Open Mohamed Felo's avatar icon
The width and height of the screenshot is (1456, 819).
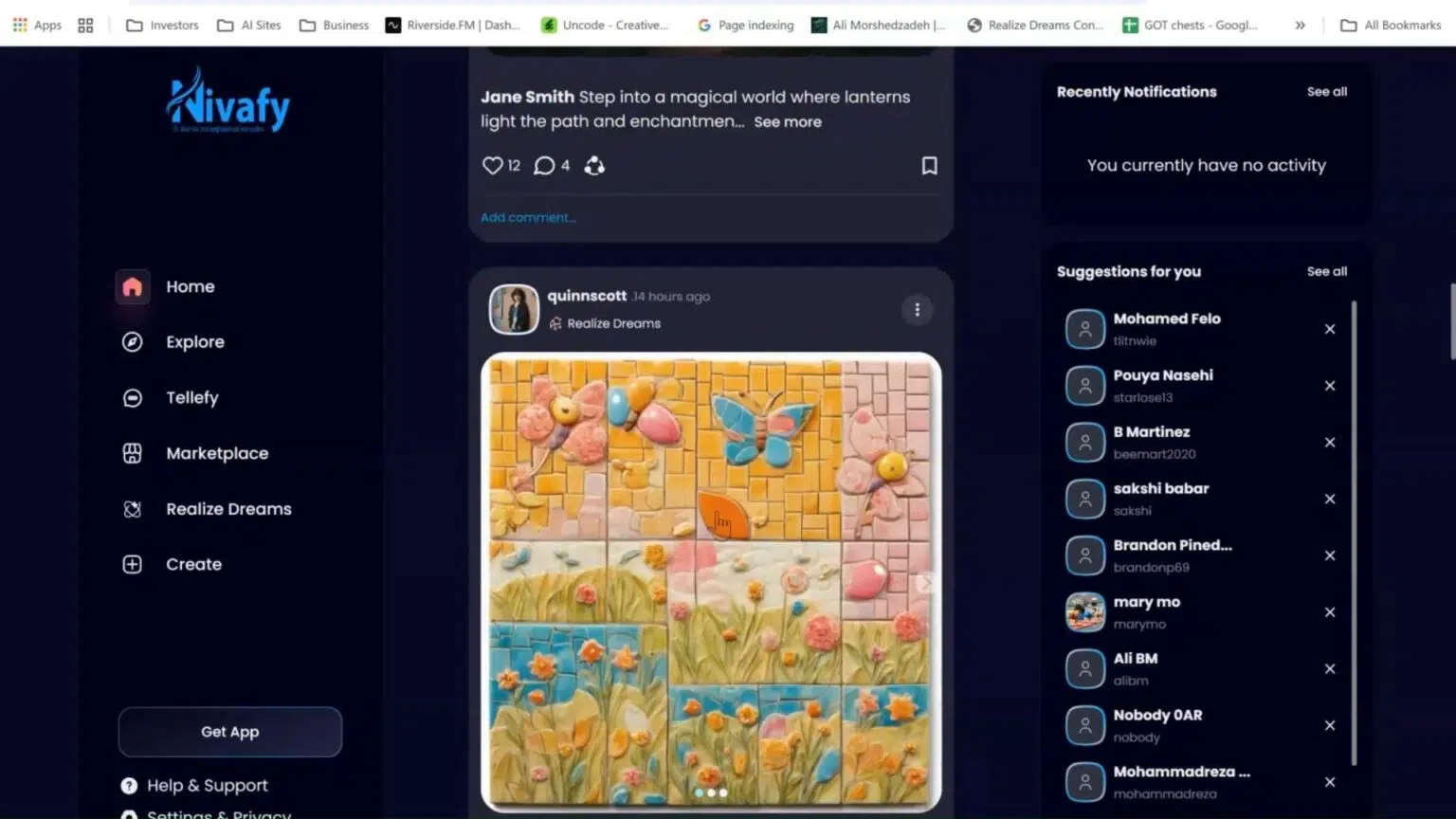click(1085, 329)
